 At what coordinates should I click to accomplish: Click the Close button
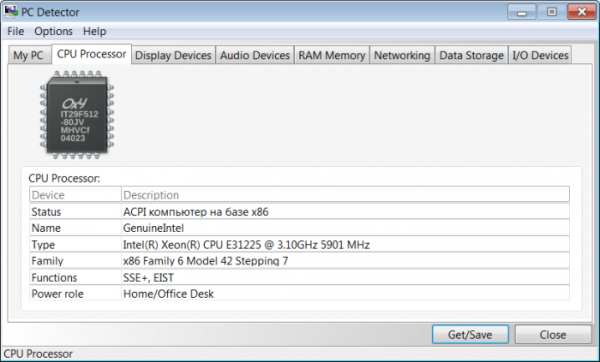(x=553, y=334)
